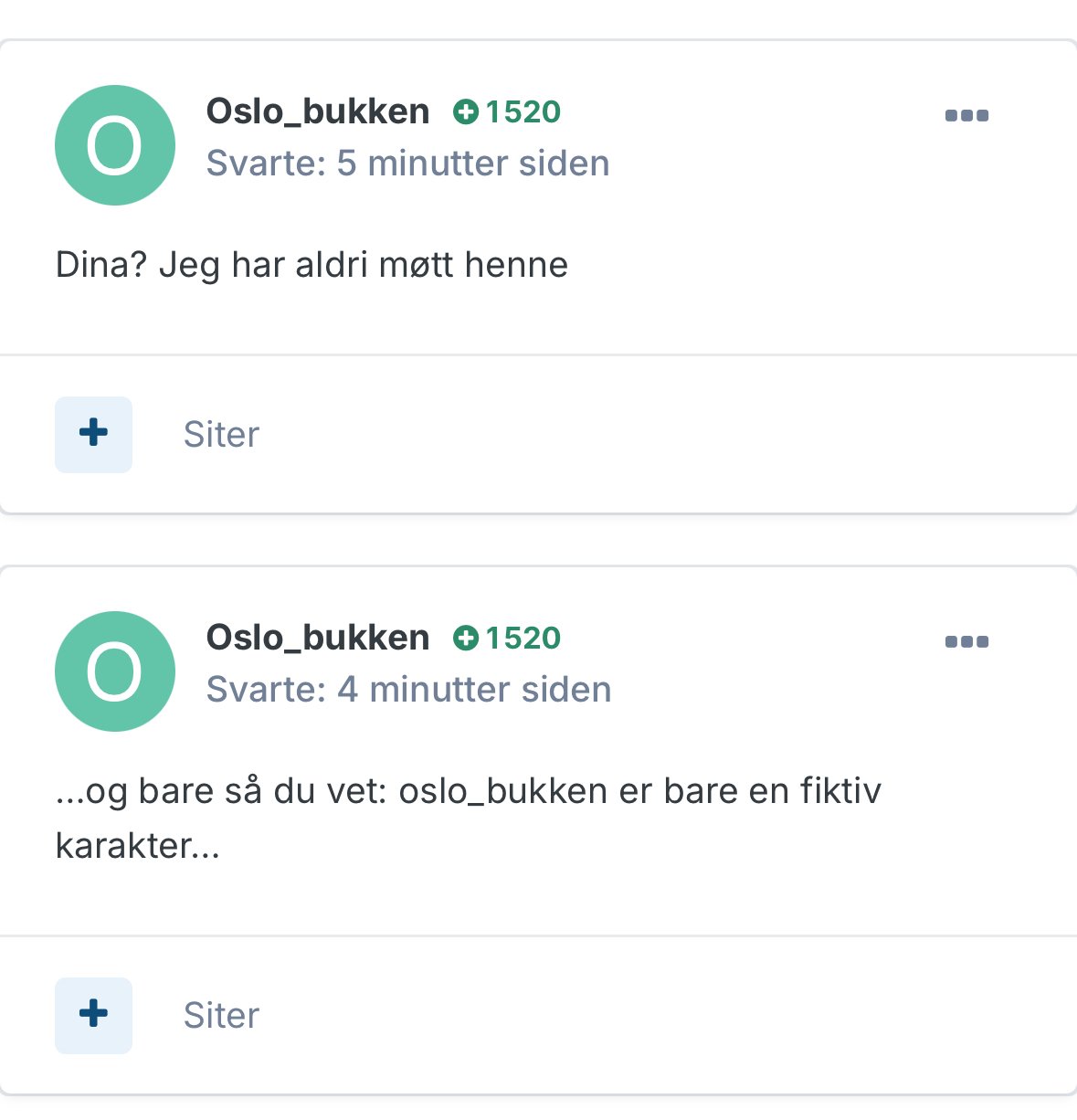Image resolution: width=1077 pixels, height=1120 pixels.
Task: Click the 1520 reputation score on the "Dina?" post
Action: pyautogui.click(x=523, y=112)
